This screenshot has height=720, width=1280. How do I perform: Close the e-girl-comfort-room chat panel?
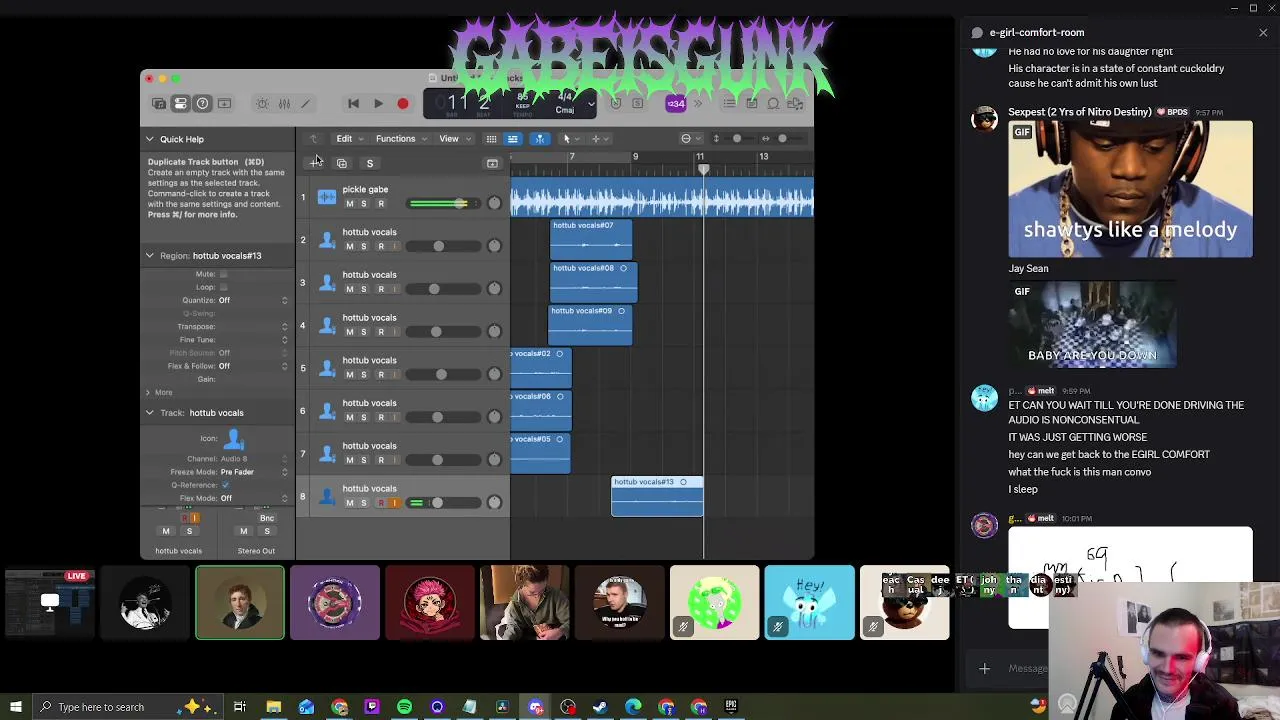[1263, 32]
